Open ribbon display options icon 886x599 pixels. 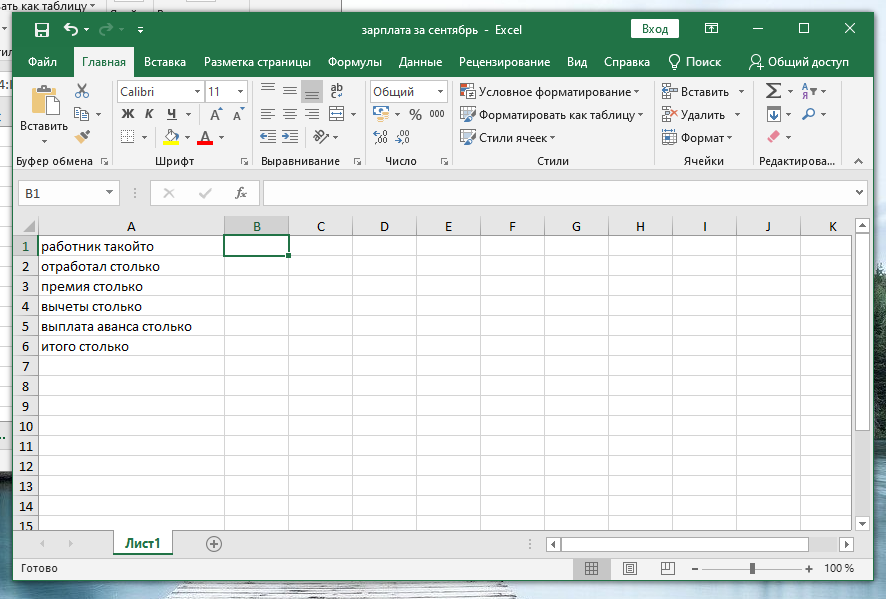pos(711,28)
